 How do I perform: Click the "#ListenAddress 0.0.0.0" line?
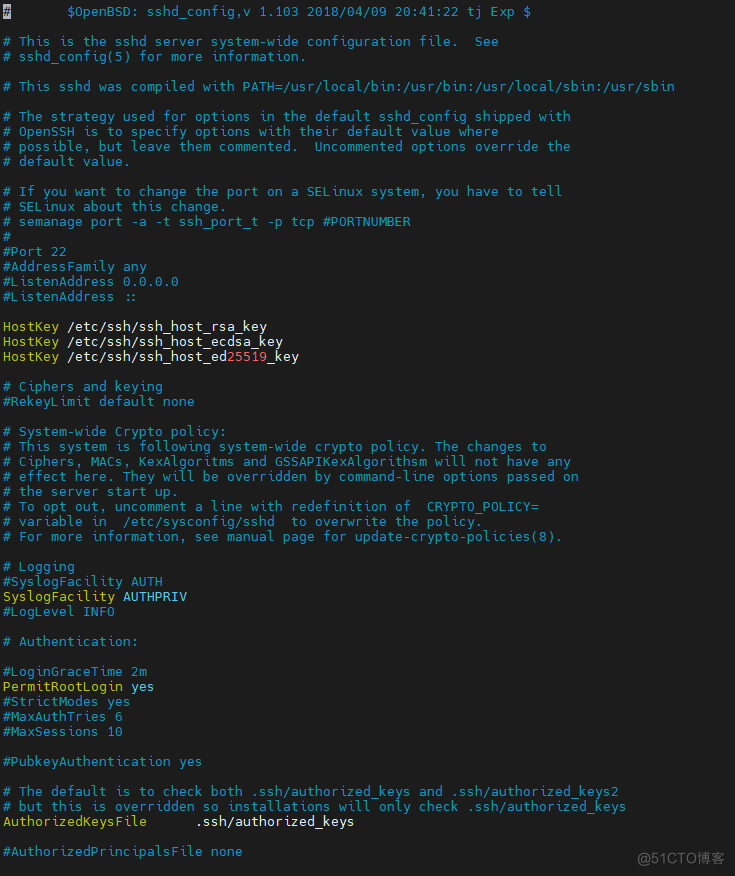(90, 282)
